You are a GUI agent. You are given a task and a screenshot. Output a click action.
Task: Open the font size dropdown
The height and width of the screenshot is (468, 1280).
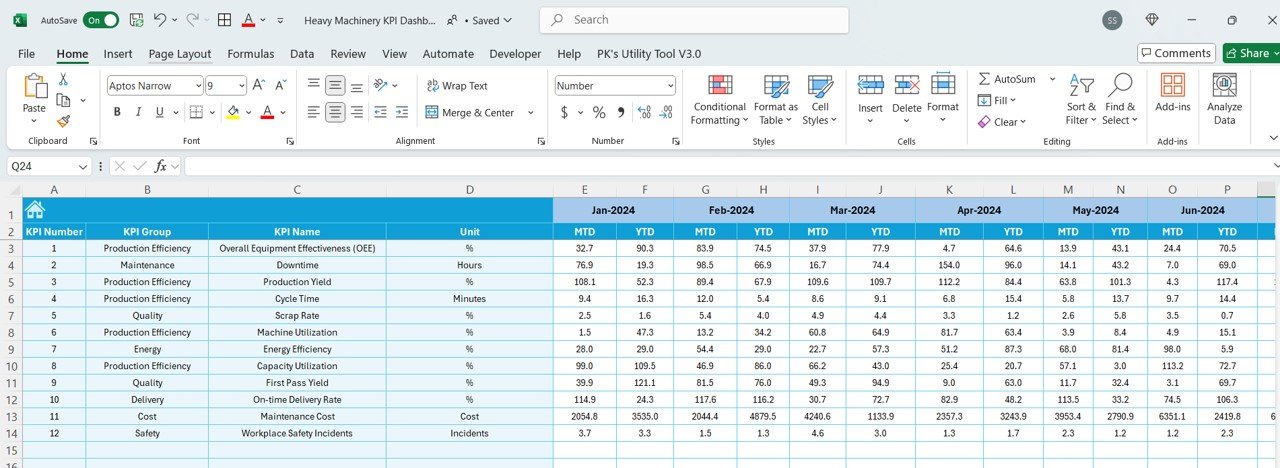(240, 86)
